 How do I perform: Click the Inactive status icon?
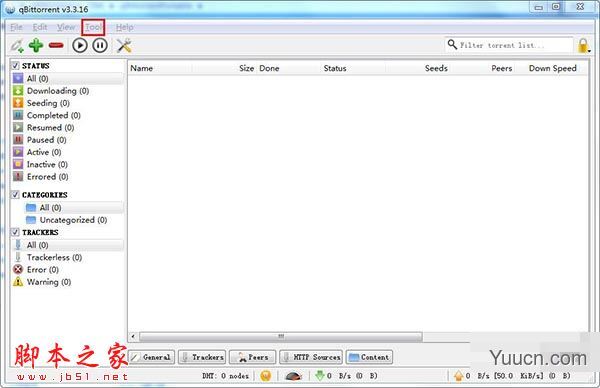pyautogui.click(x=18, y=164)
